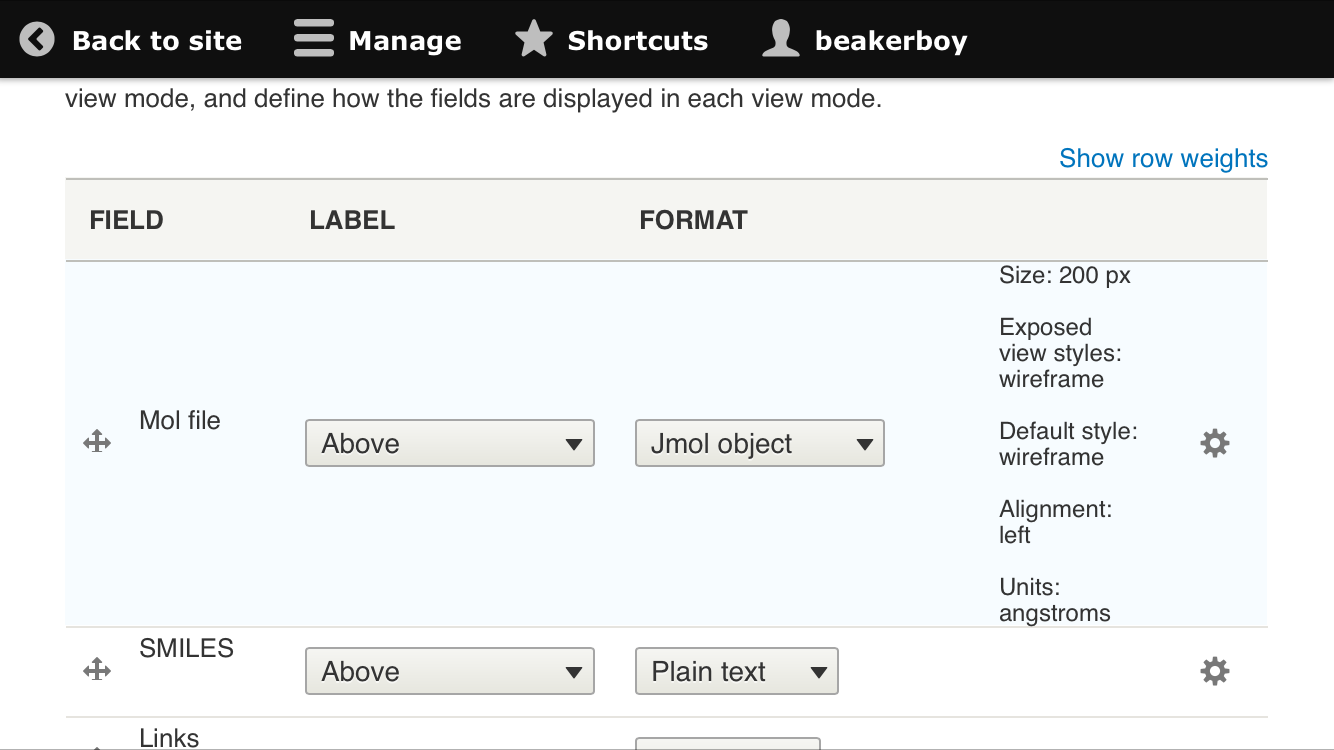Click the beakerboy user avatar icon
This screenshot has height=750, width=1334.
tap(780, 40)
